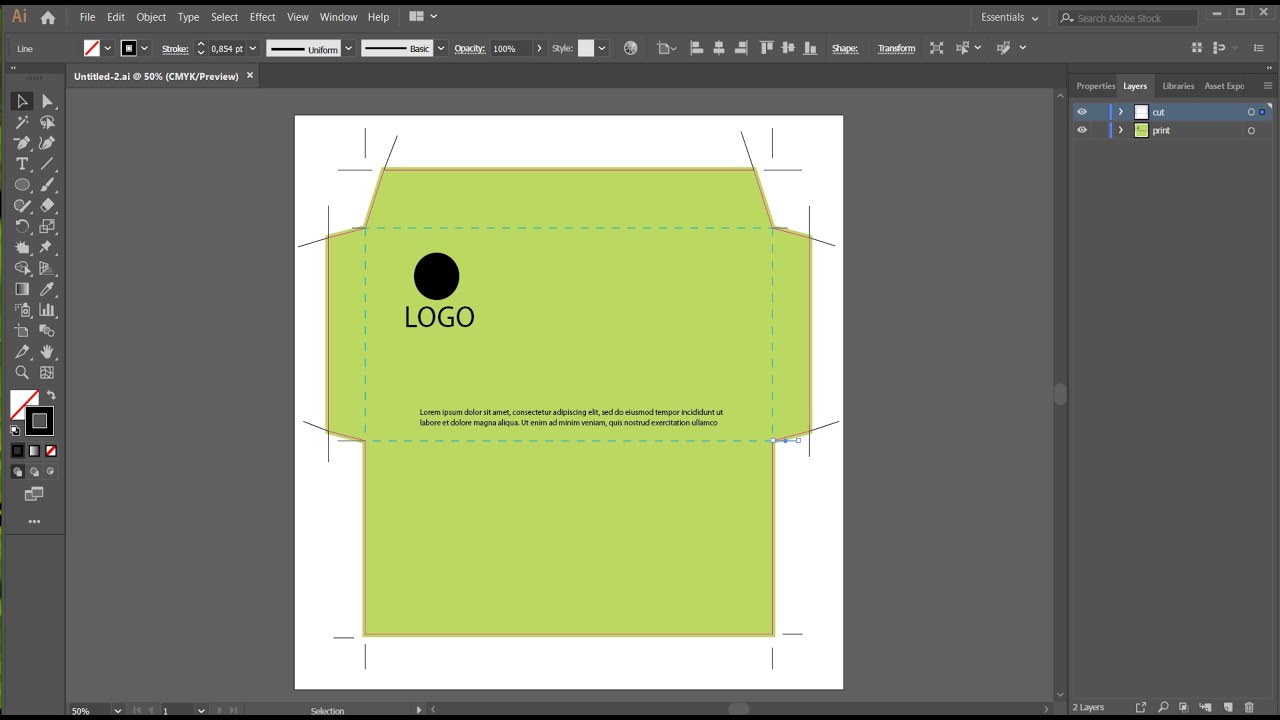
Task: Click the Stroke label link
Action: [x=175, y=48]
